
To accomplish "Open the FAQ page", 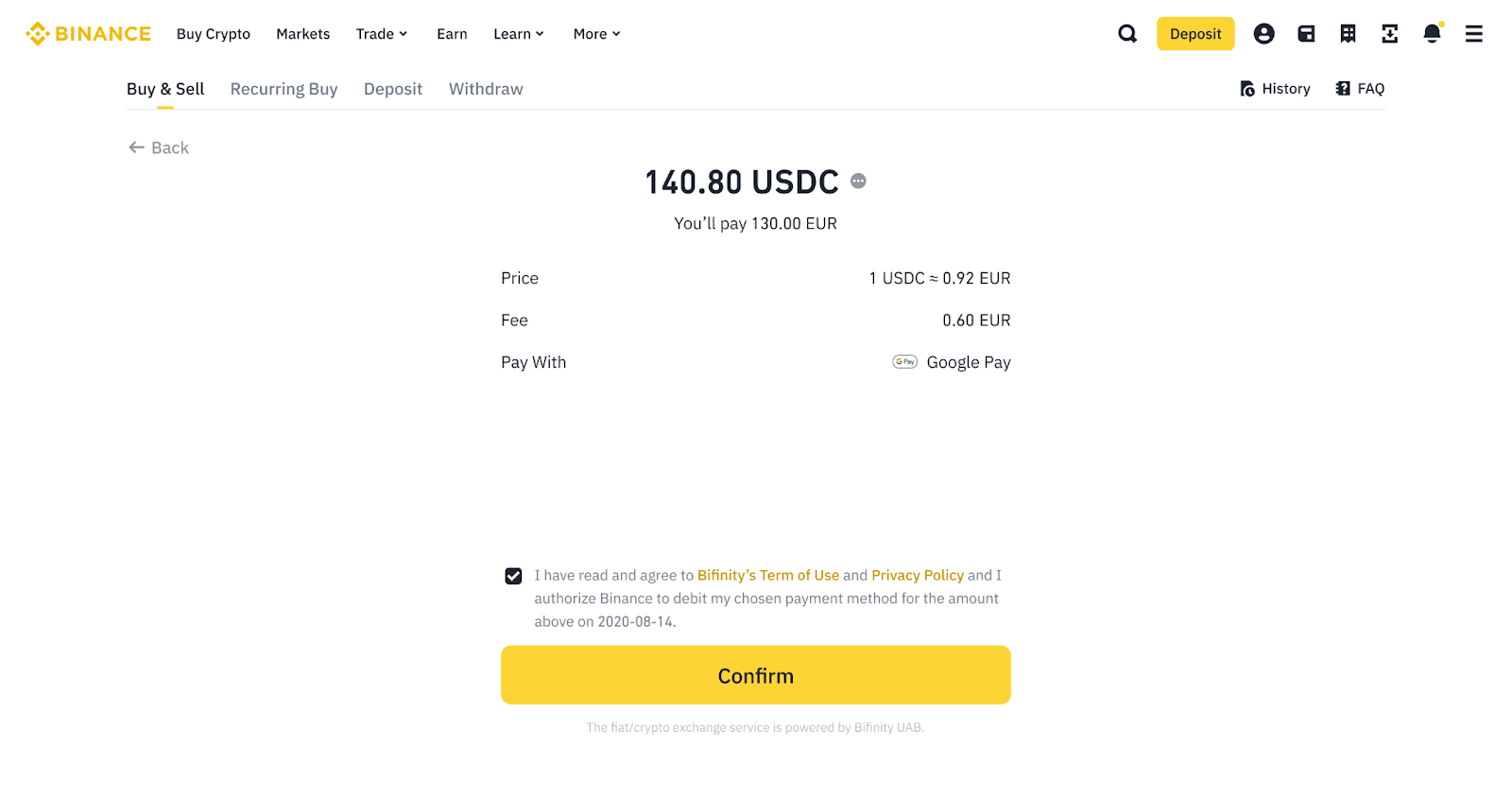I will 1360,89.
